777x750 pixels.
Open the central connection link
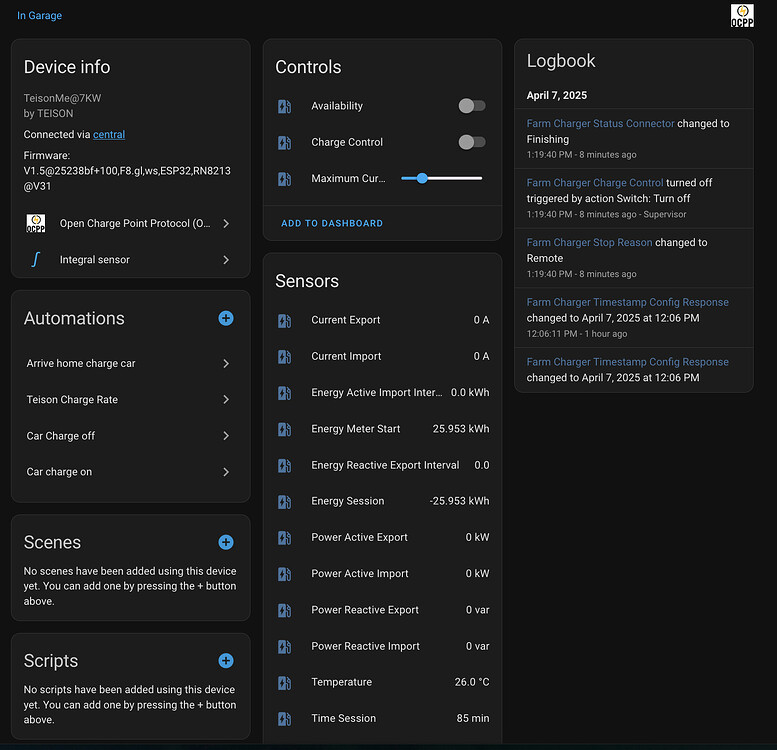tap(109, 134)
